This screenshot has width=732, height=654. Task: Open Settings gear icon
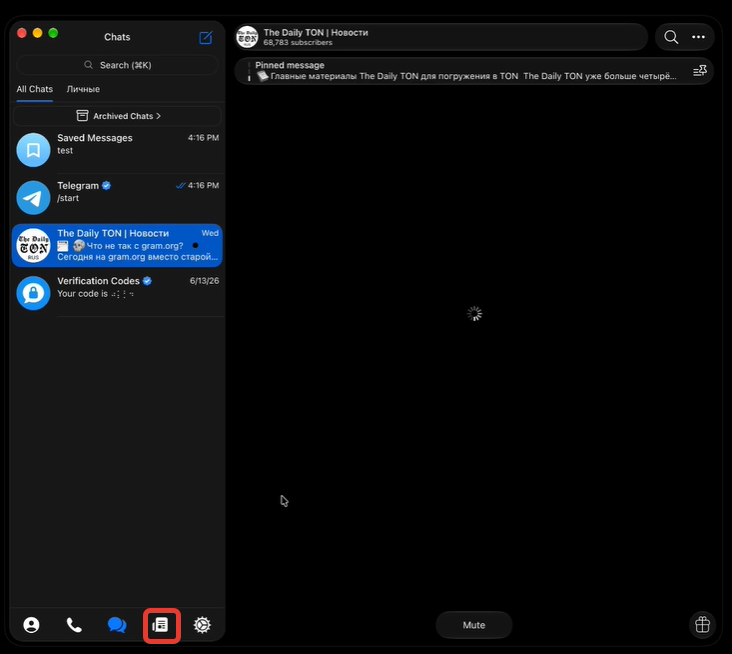[202, 625]
